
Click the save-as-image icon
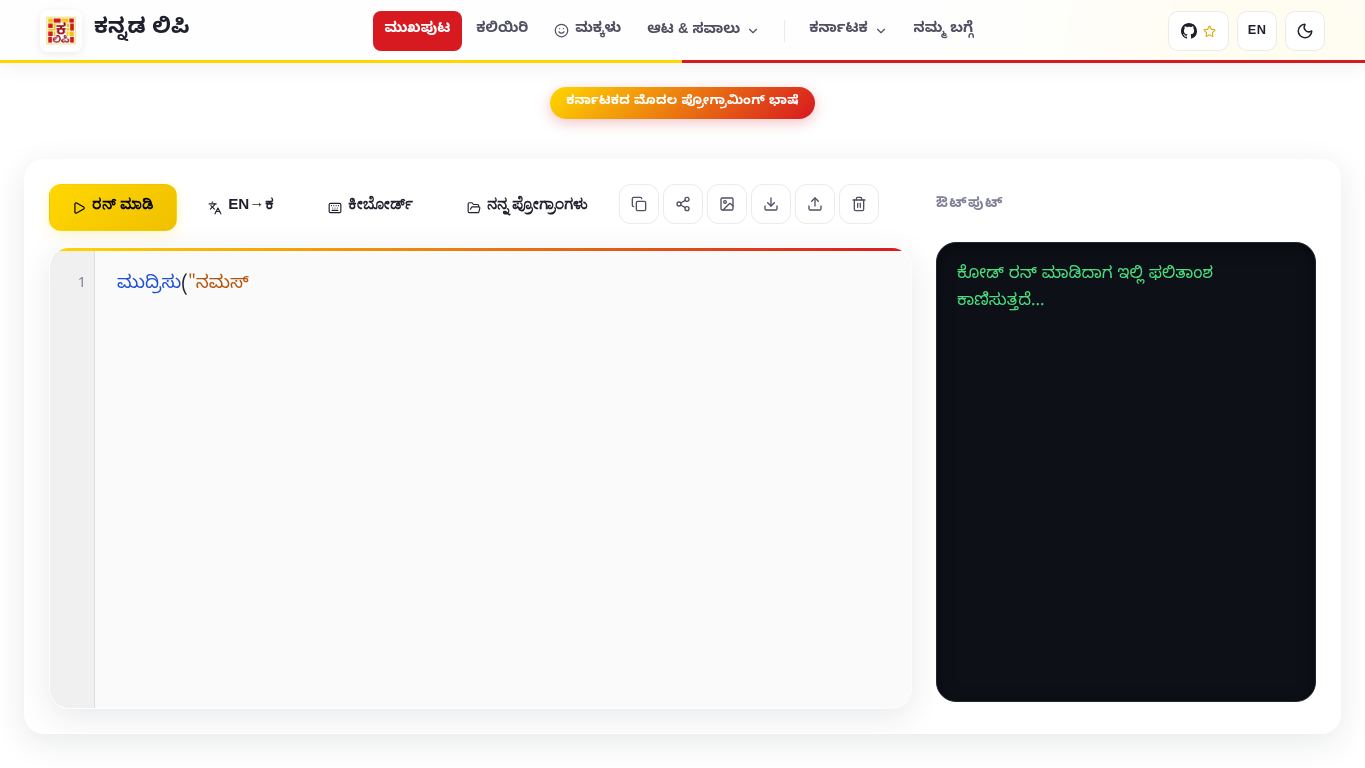point(727,204)
